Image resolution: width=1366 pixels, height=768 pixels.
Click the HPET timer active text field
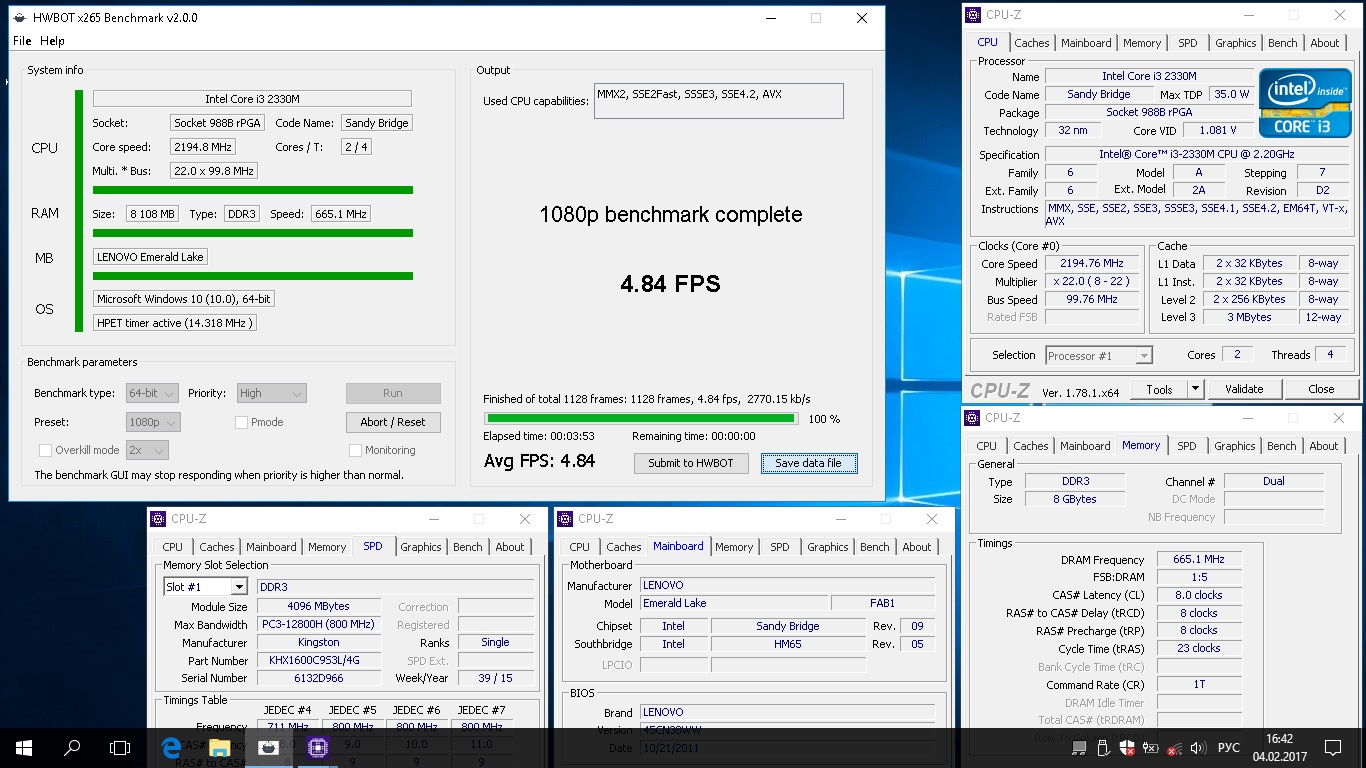coord(174,323)
